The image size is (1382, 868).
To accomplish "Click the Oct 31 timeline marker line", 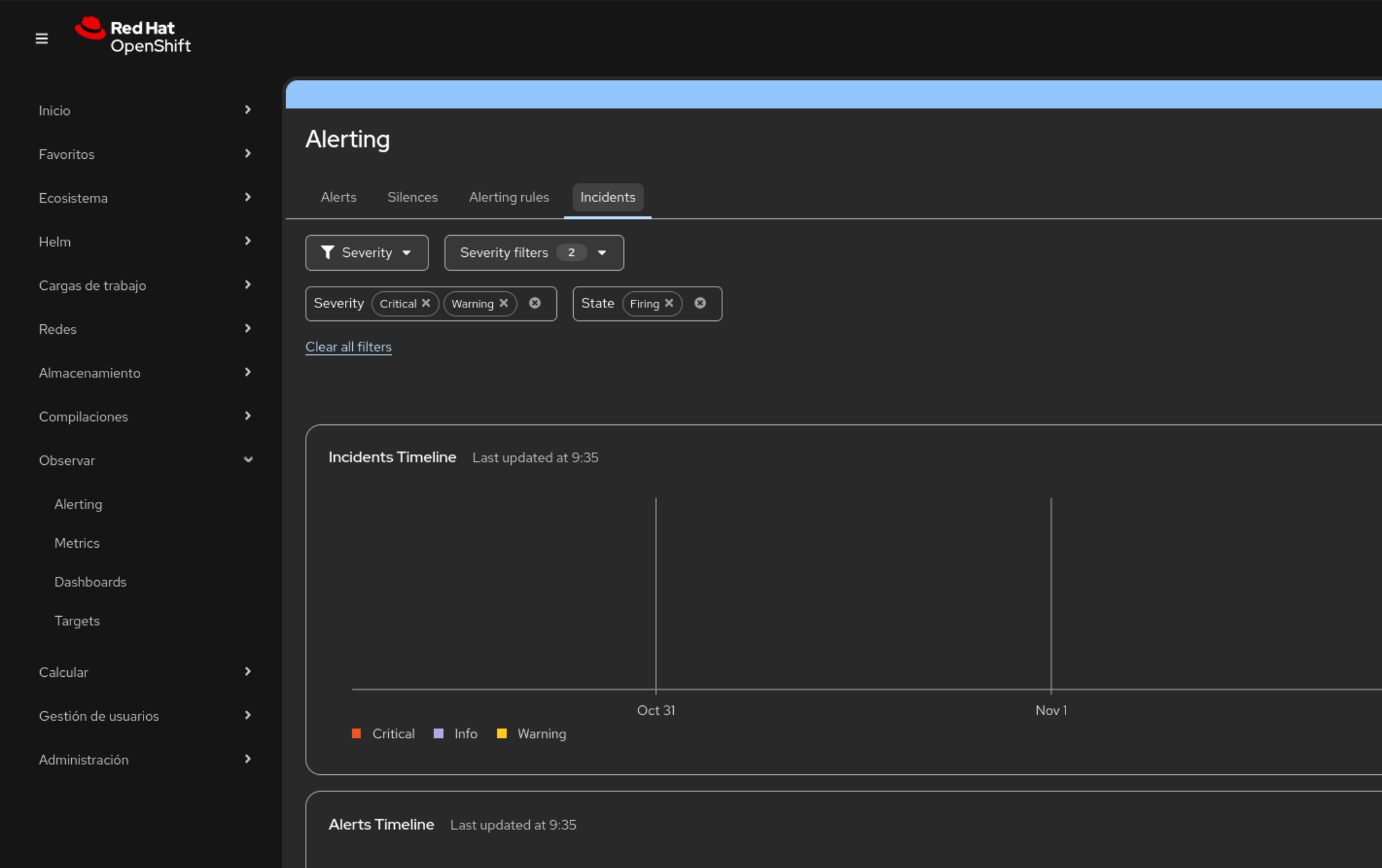I will (x=656, y=593).
